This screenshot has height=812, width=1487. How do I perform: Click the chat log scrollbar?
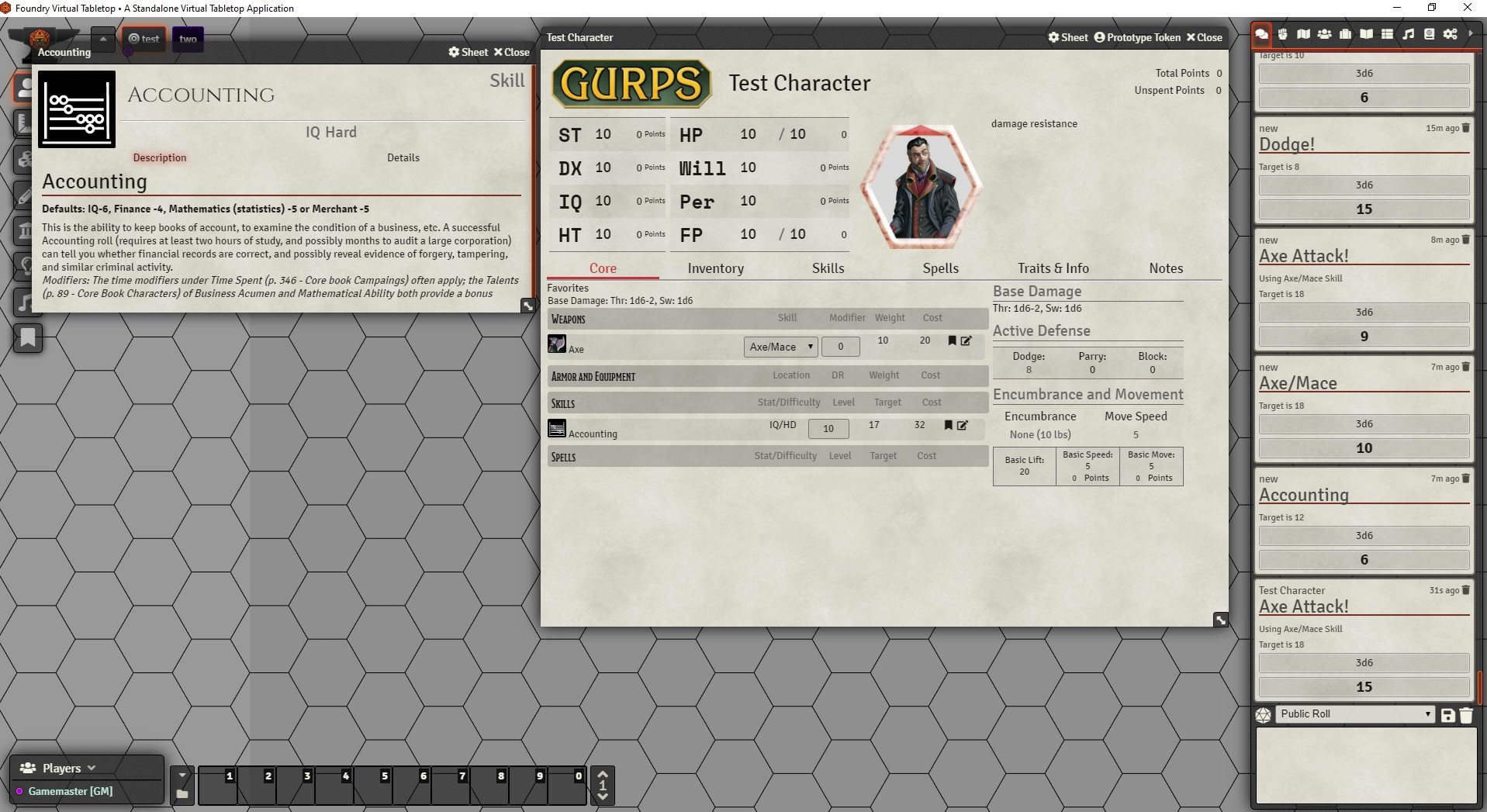pos(1479,686)
